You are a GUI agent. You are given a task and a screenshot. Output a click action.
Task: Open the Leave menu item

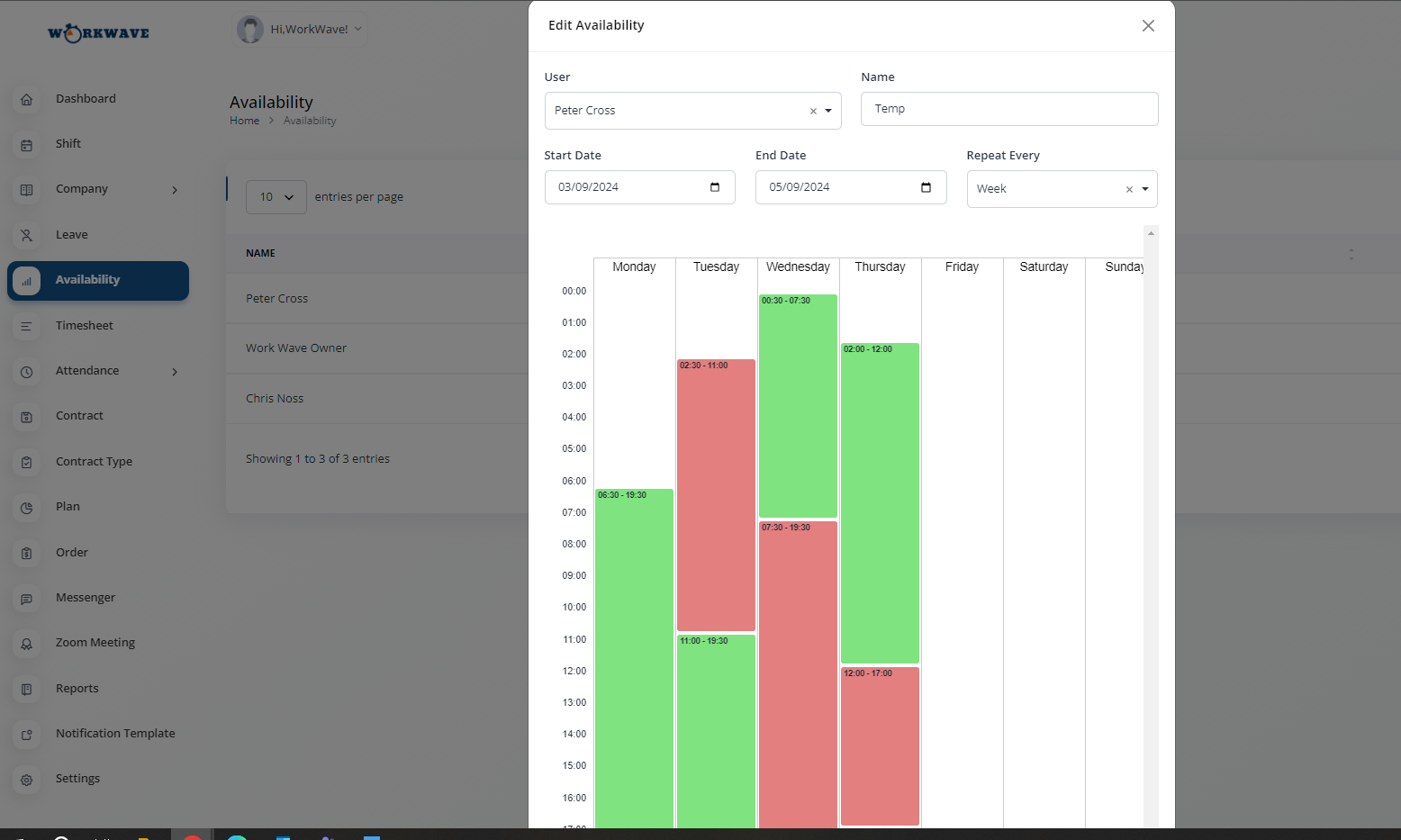(72, 235)
